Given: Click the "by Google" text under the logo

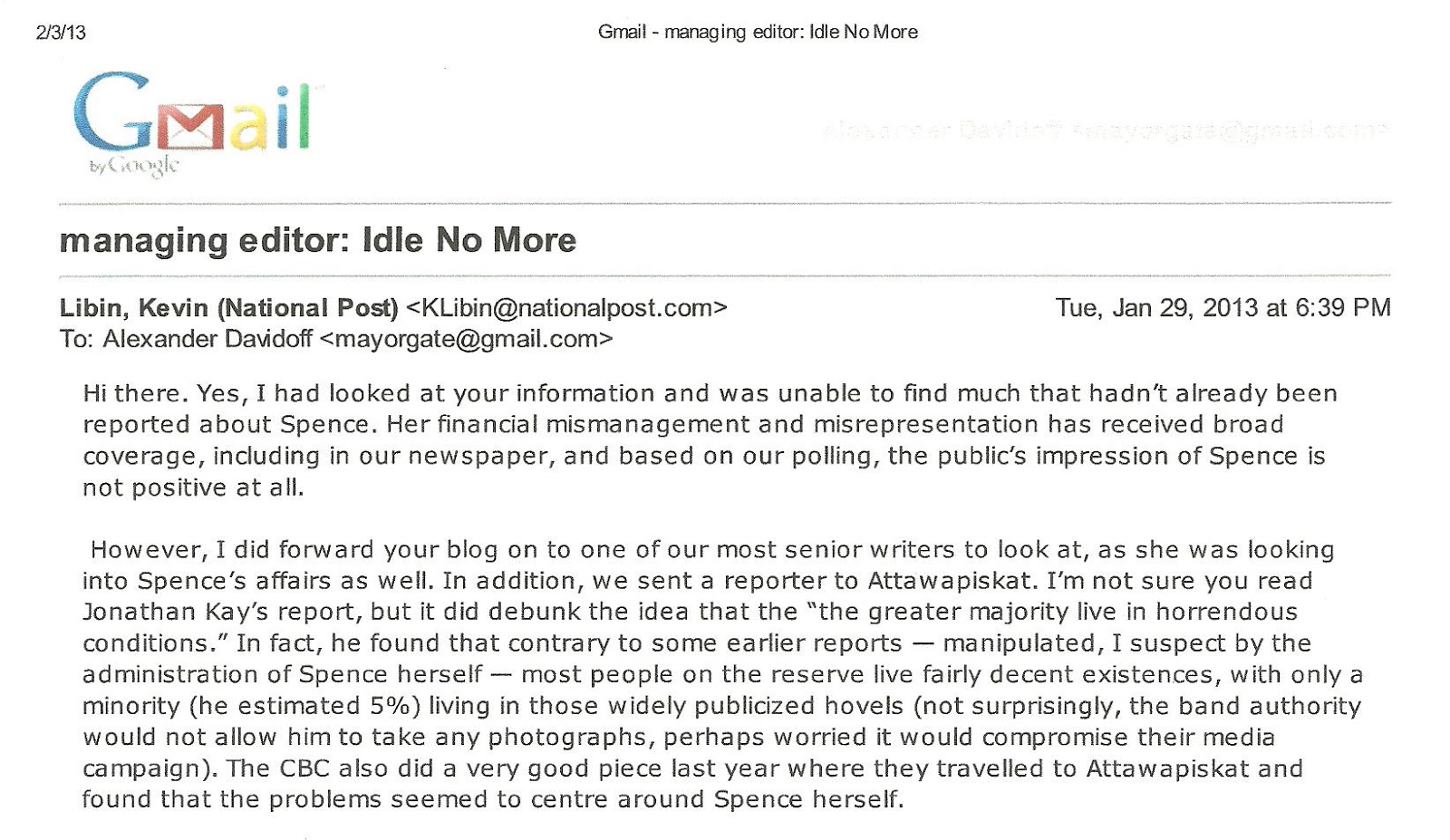Looking at the screenshot, I should [134, 166].
